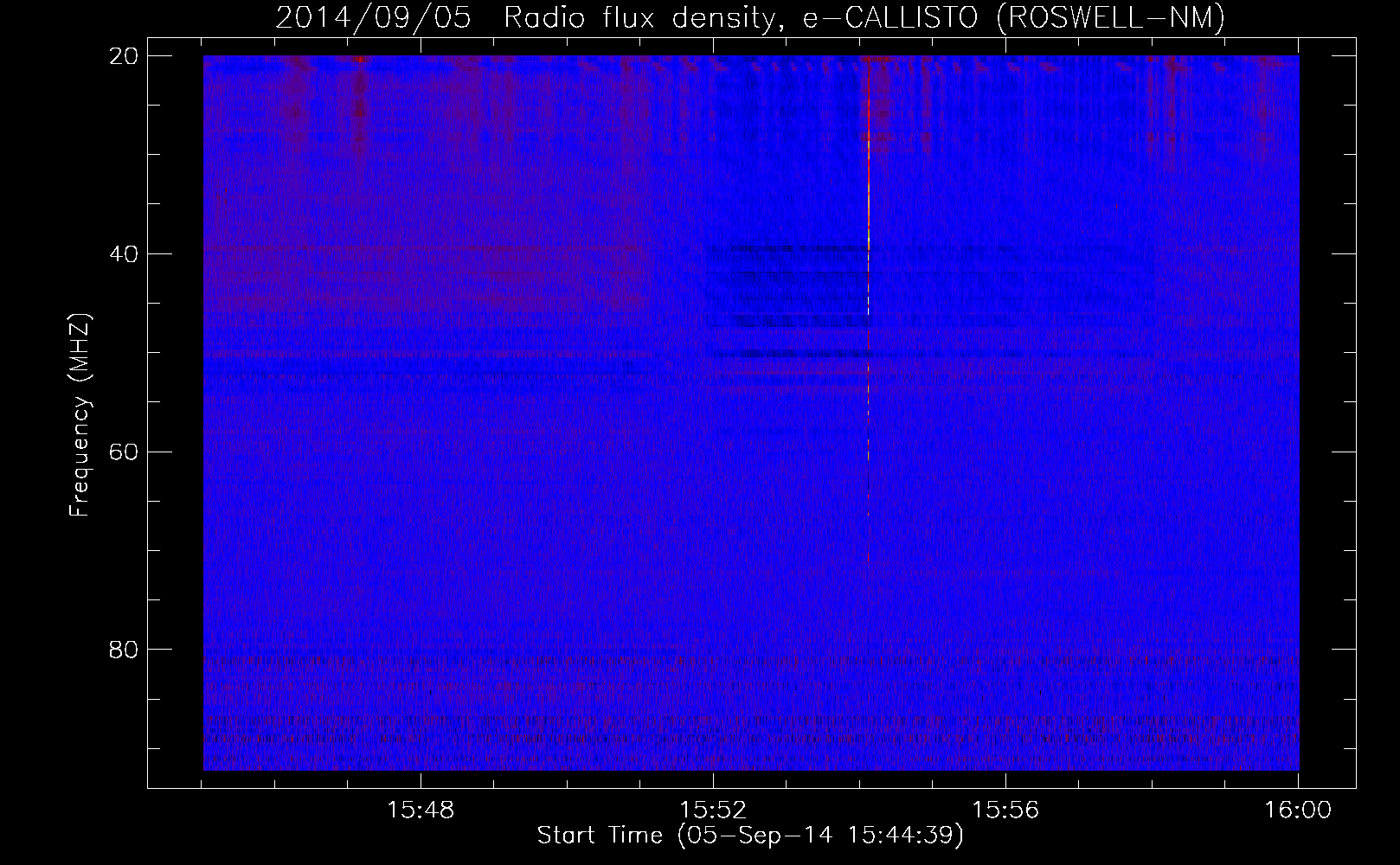Select the 15:52 time tick label
This screenshot has height=865, width=1400.
click(713, 811)
